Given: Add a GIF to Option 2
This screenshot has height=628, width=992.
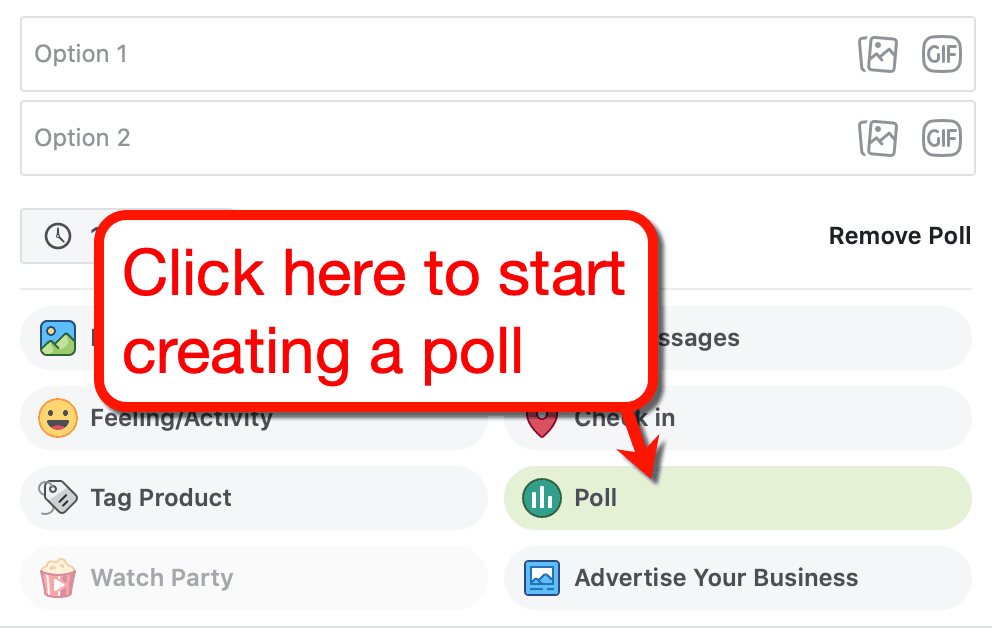Looking at the screenshot, I should click(941, 138).
